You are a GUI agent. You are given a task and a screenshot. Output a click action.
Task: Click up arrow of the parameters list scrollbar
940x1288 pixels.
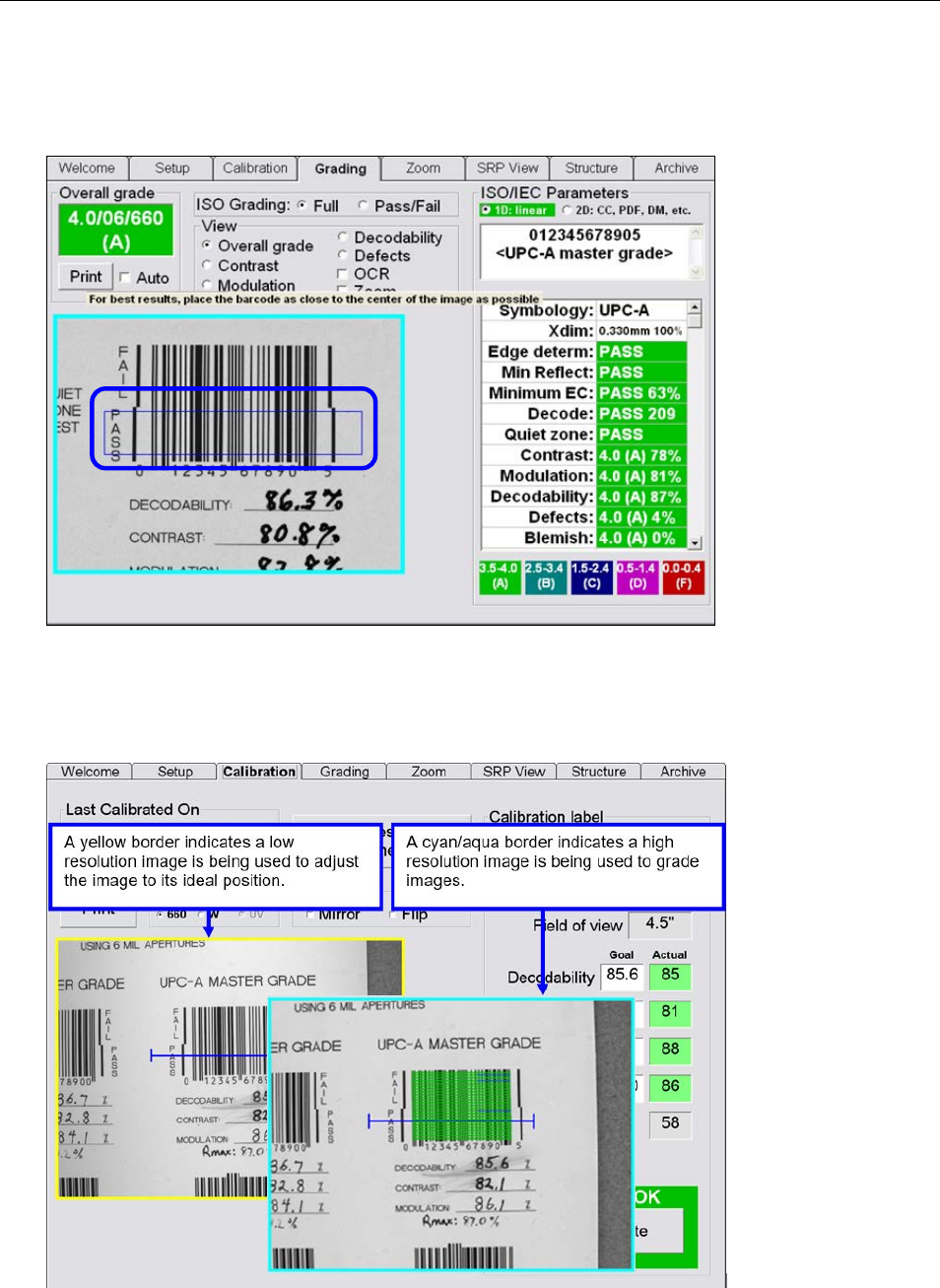tap(695, 307)
